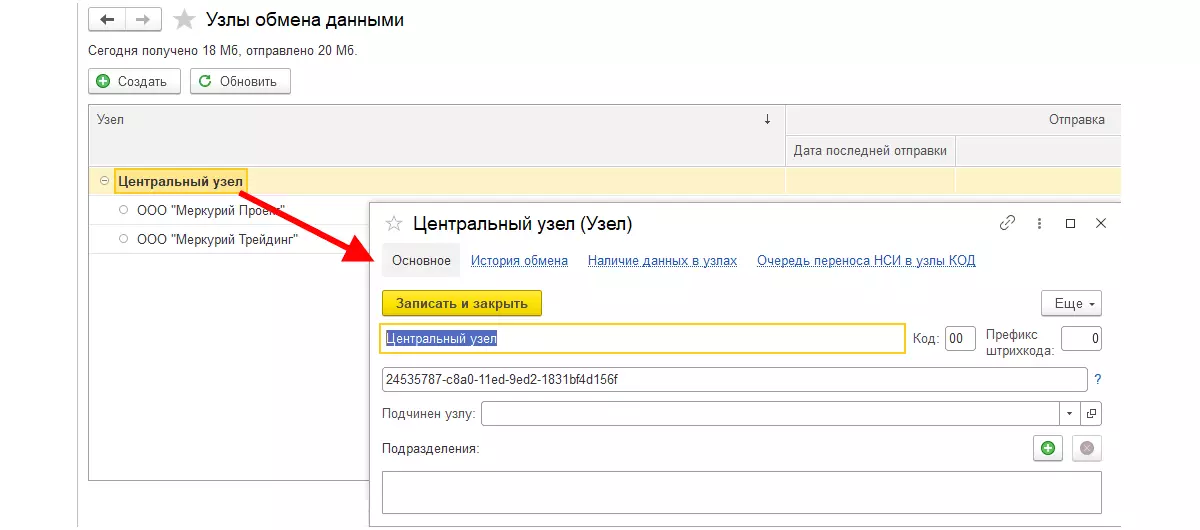Copy link to Центральный узел form
The width and height of the screenshot is (1200, 530).
pyautogui.click(x=1007, y=224)
